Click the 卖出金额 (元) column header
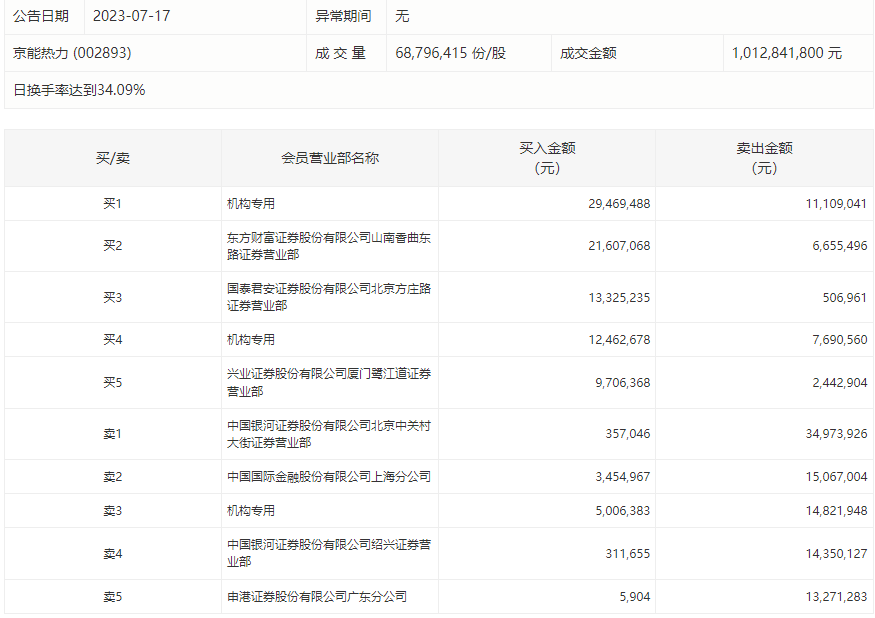The image size is (875, 618). click(765, 158)
